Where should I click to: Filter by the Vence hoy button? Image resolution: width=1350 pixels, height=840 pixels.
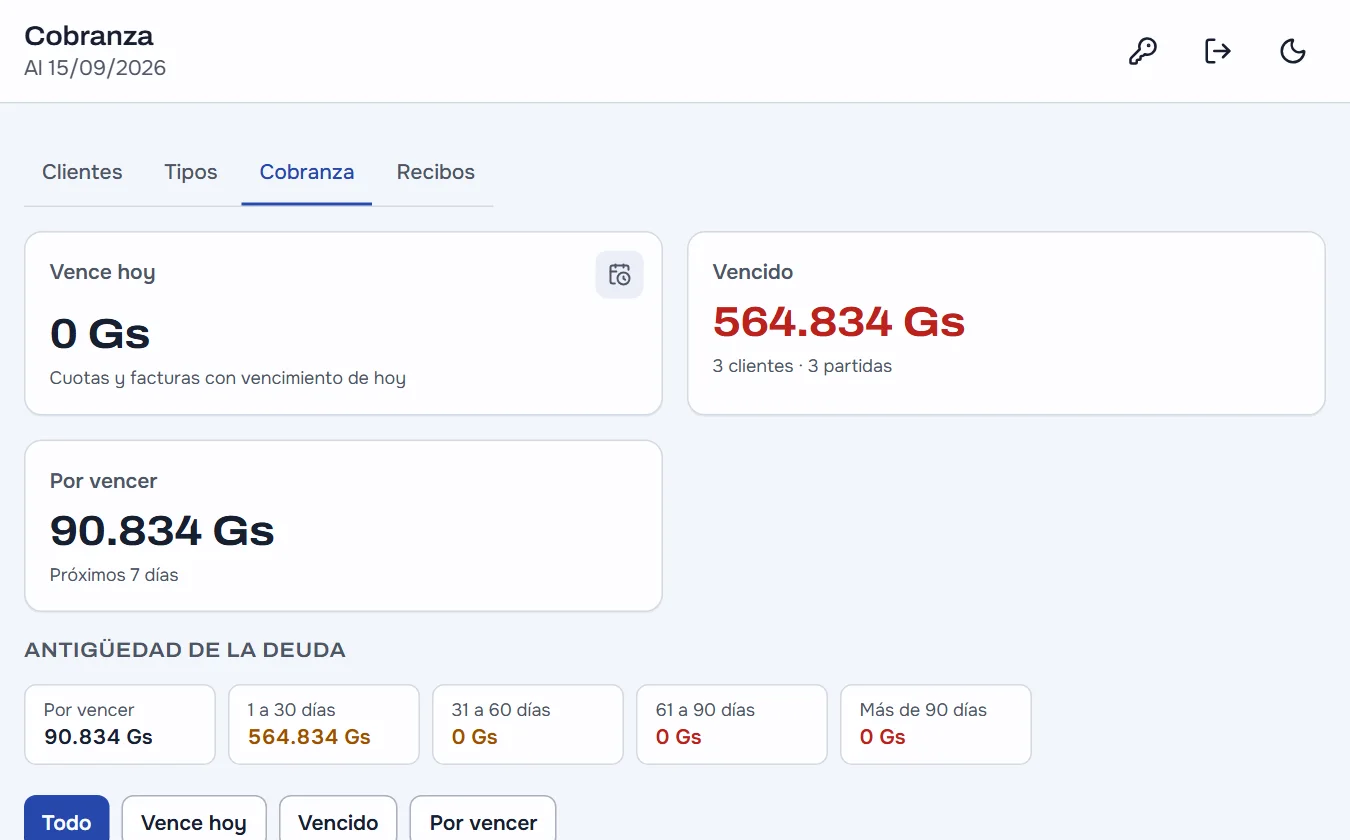[194, 822]
